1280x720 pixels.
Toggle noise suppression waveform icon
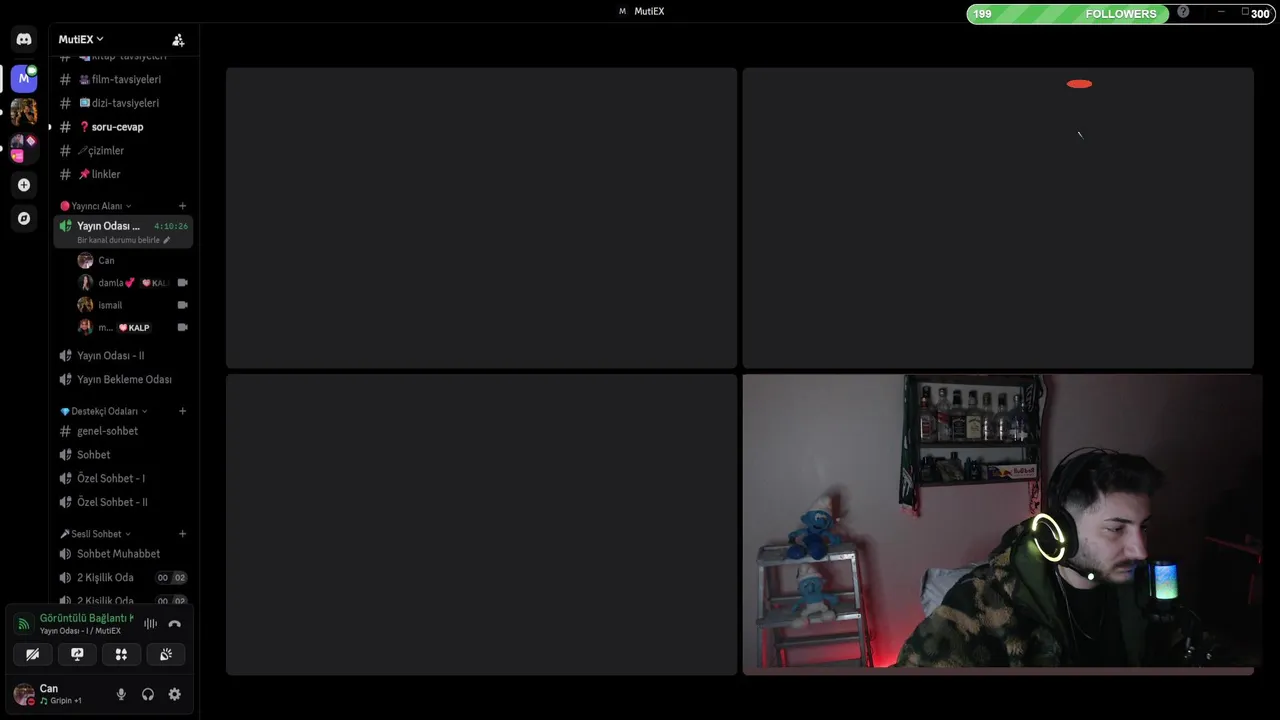click(x=150, y=624)
